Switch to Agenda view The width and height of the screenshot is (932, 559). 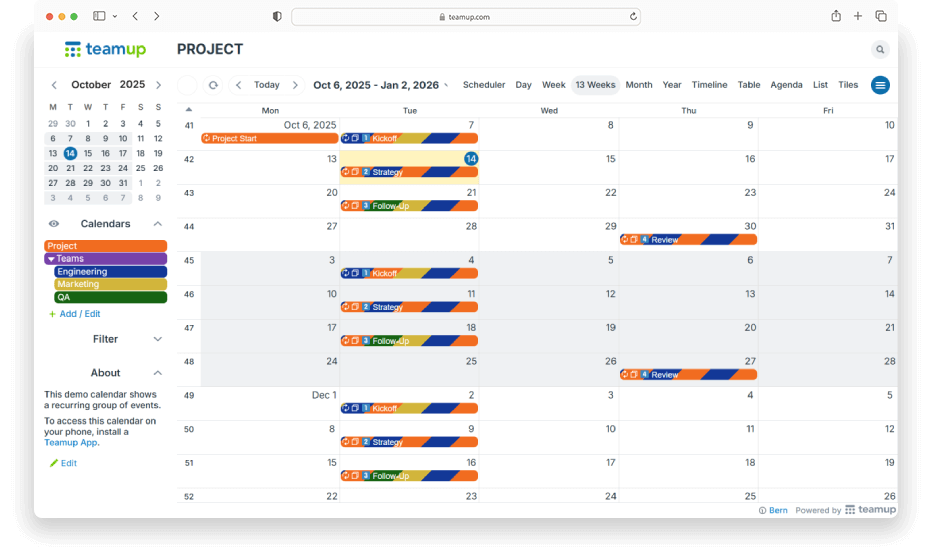[786, 85]
